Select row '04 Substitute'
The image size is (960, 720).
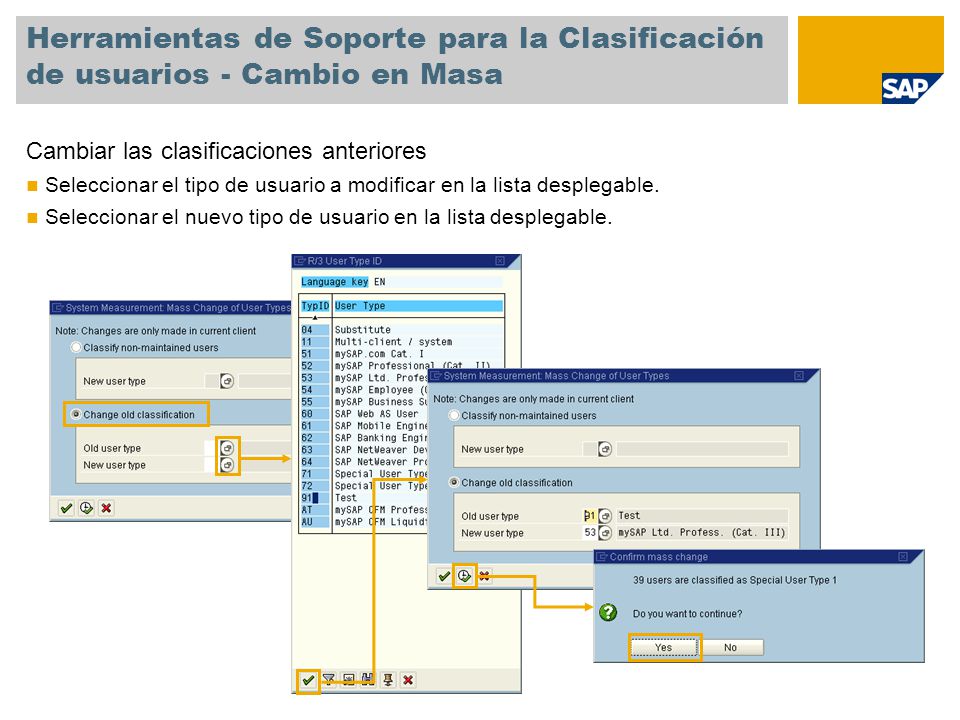[x=402, y=329]
